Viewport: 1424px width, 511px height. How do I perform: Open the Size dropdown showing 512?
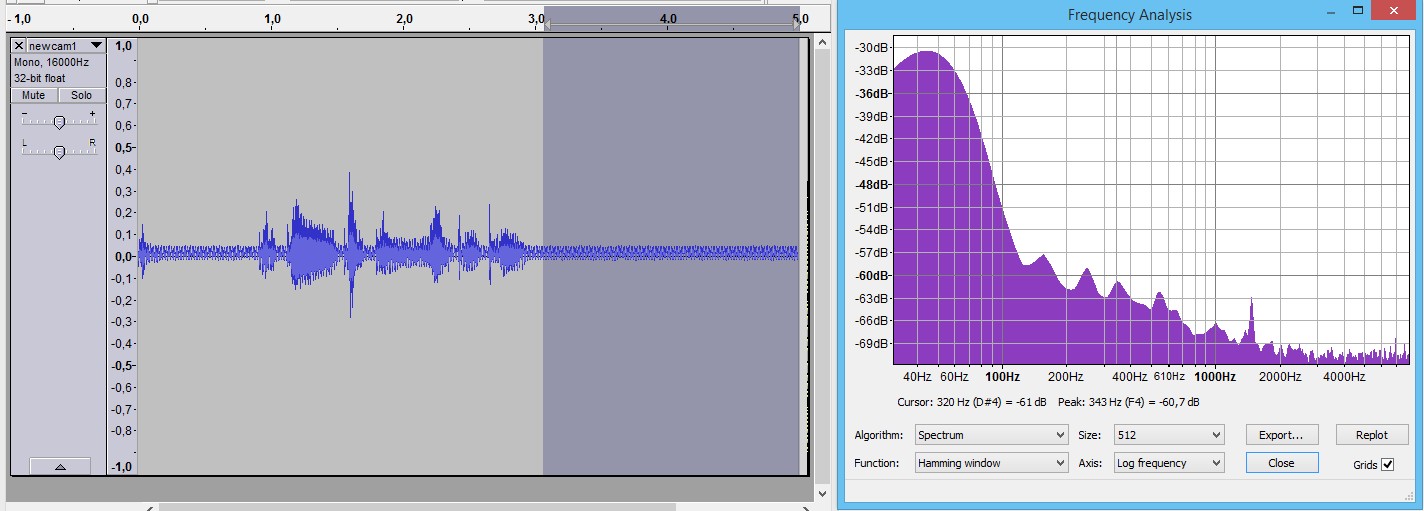1168,435
